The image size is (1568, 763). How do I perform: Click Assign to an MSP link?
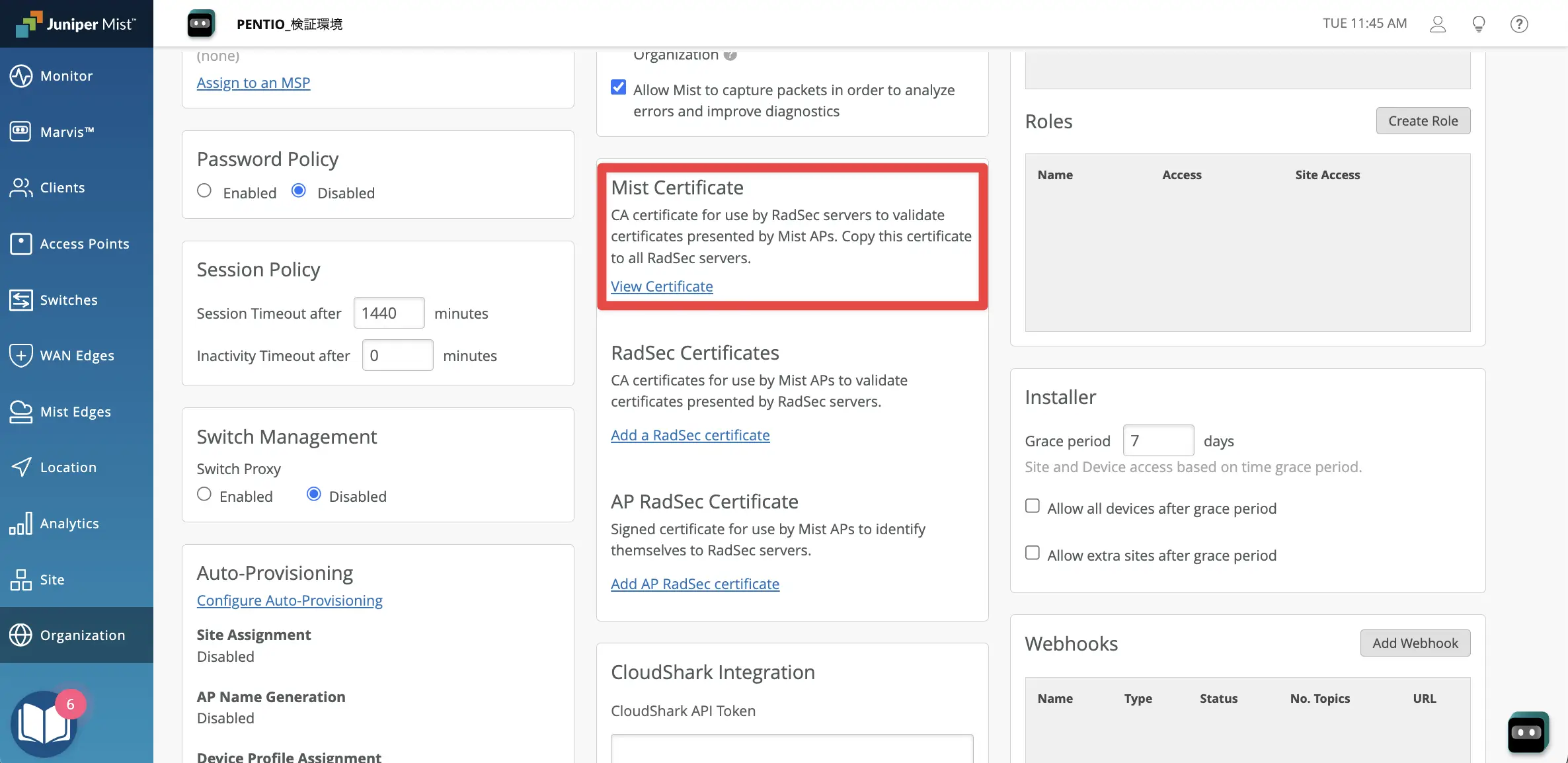coord(253,83)
